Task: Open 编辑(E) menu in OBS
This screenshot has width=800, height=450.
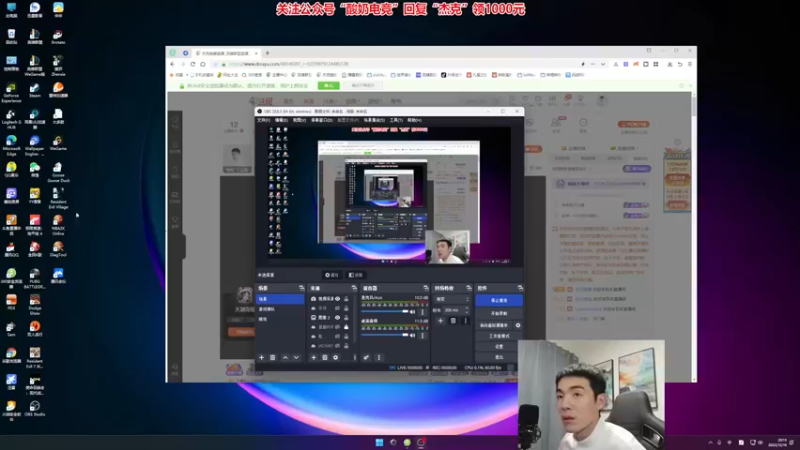Action: click(281, 120)
